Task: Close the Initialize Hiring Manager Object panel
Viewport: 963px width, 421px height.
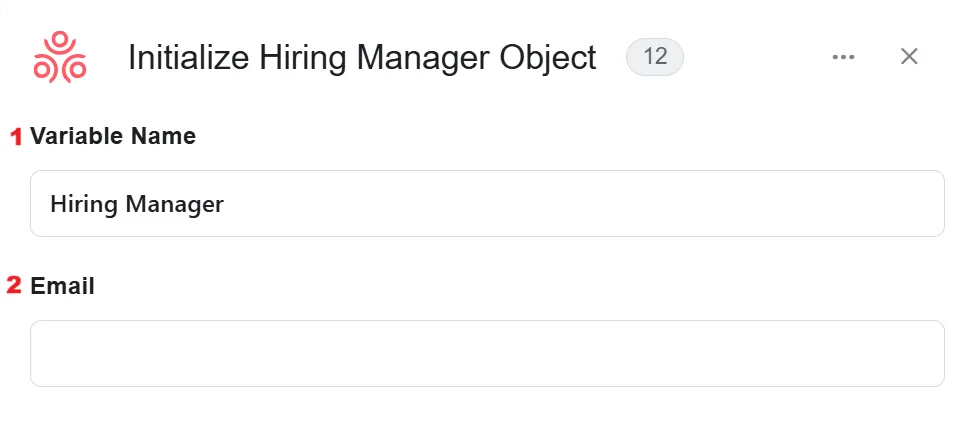Action: [x=909, y=57]
